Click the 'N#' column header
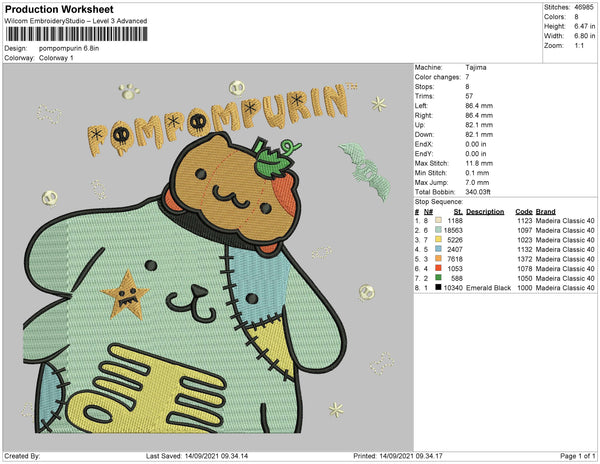This screenshot has width=600, height=464. [428, 212]
